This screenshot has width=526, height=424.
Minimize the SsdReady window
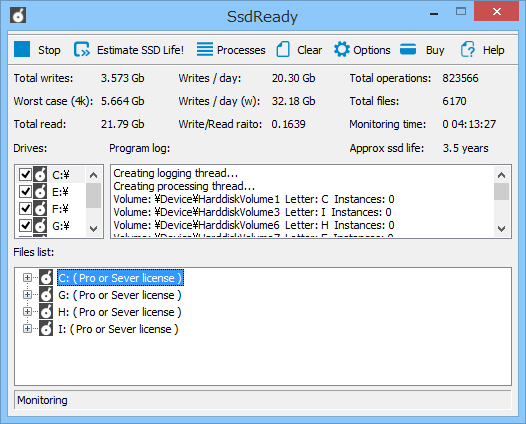[434, 13]
